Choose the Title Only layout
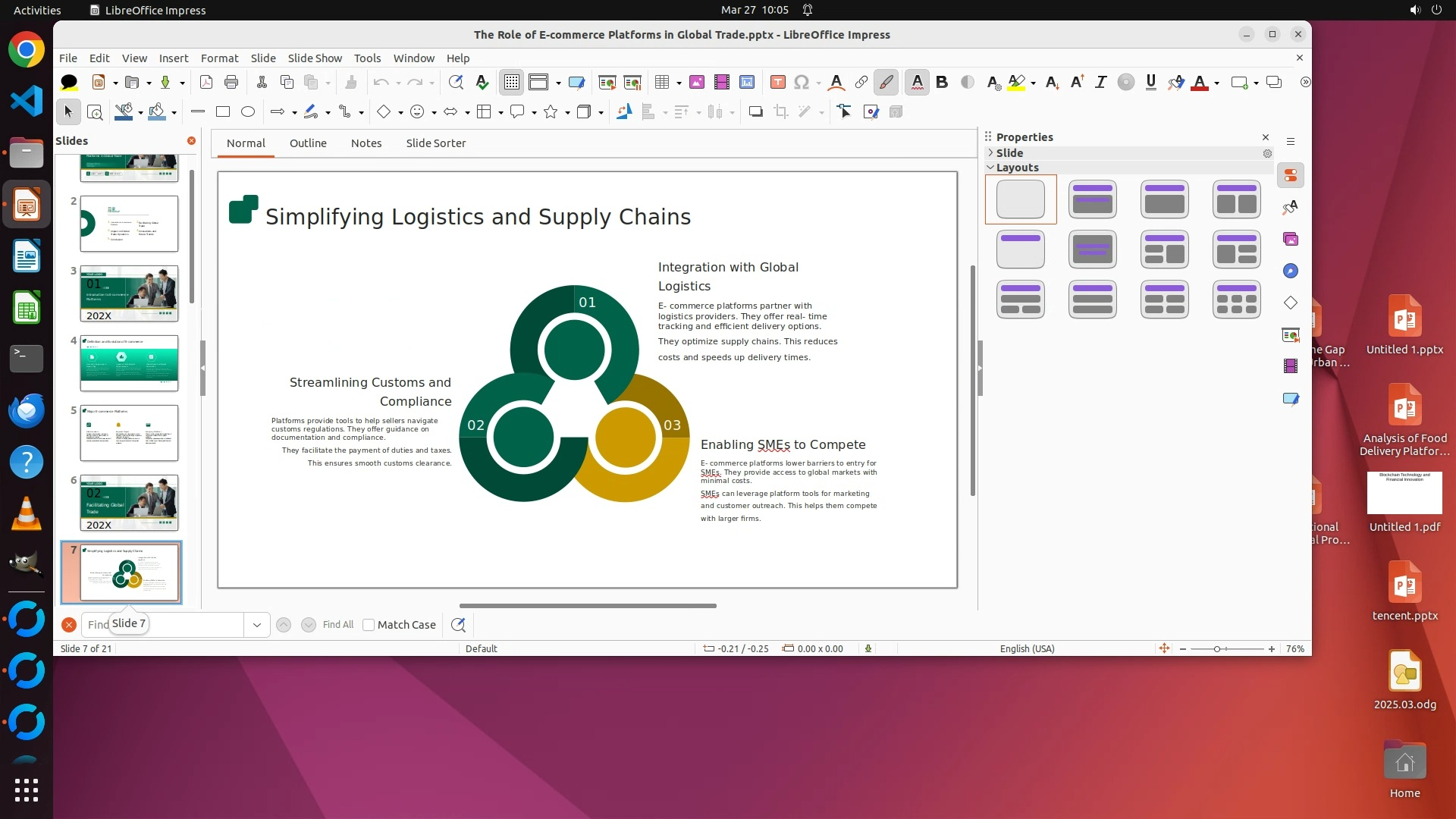Viewport: 1456px width, 819px height. pos(1020,249)
